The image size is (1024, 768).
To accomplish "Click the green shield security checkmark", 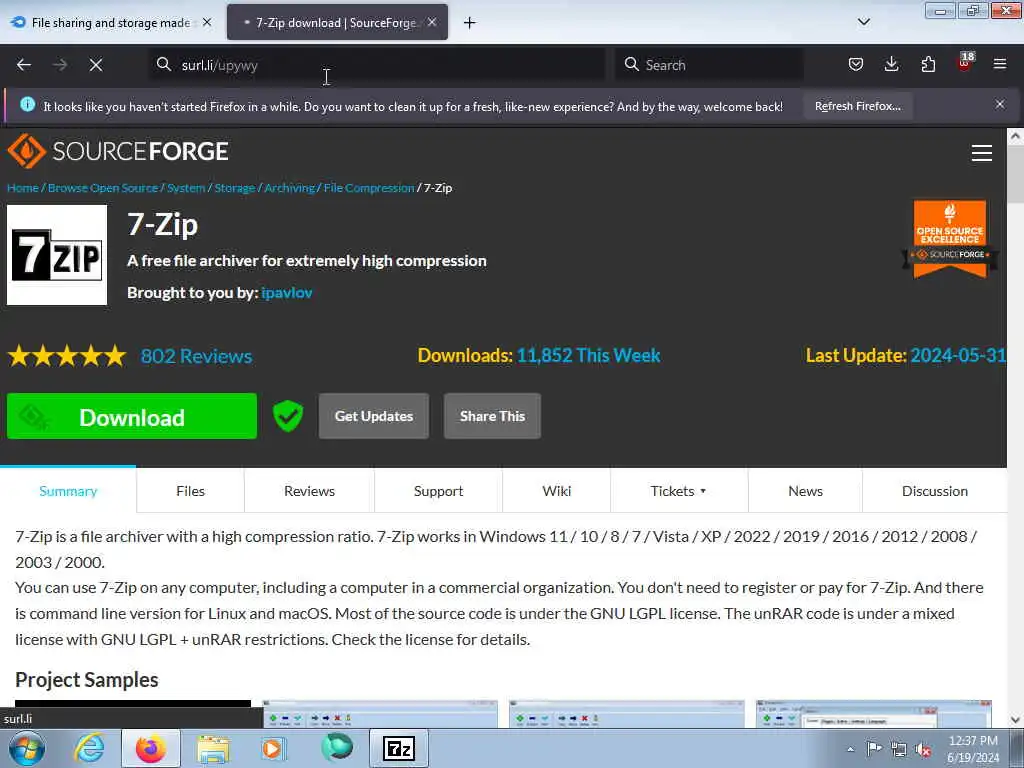I will click(x=288, y=416).
